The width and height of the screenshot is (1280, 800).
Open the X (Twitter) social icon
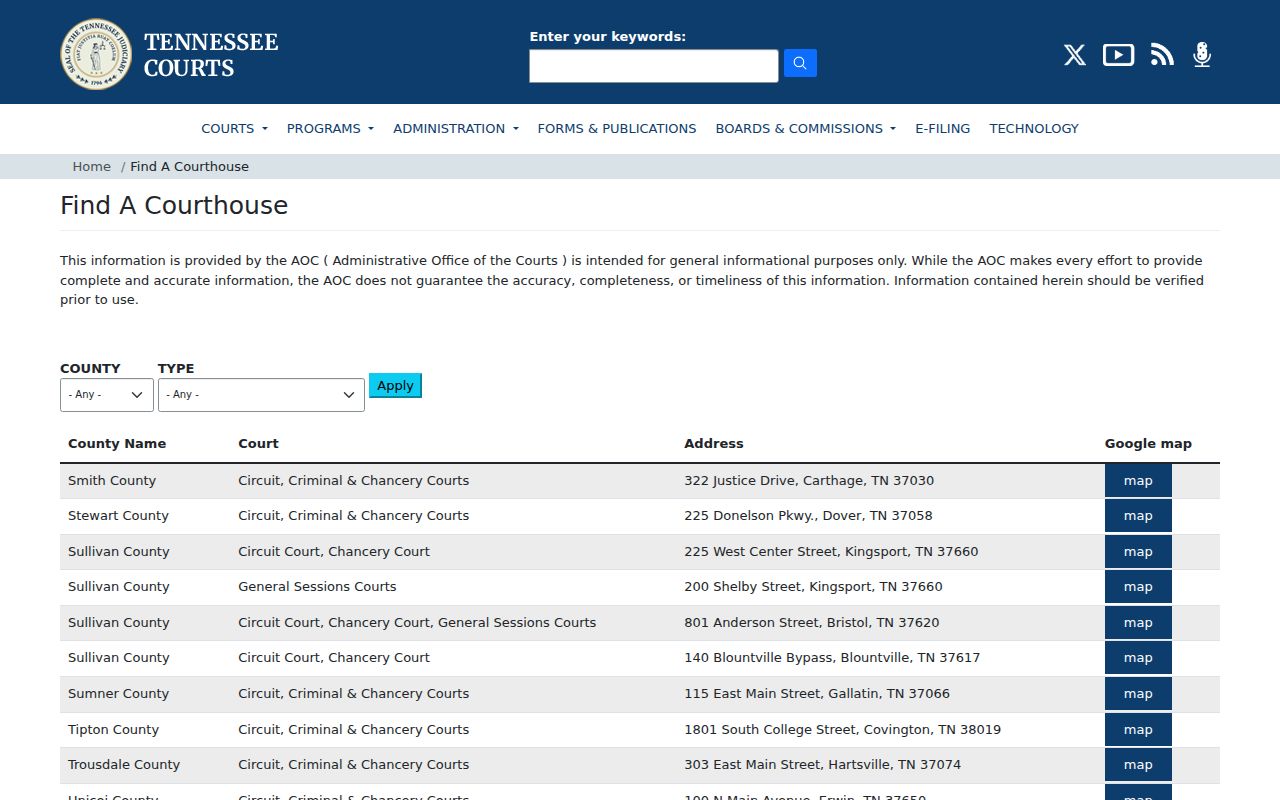coord(1074,55)
